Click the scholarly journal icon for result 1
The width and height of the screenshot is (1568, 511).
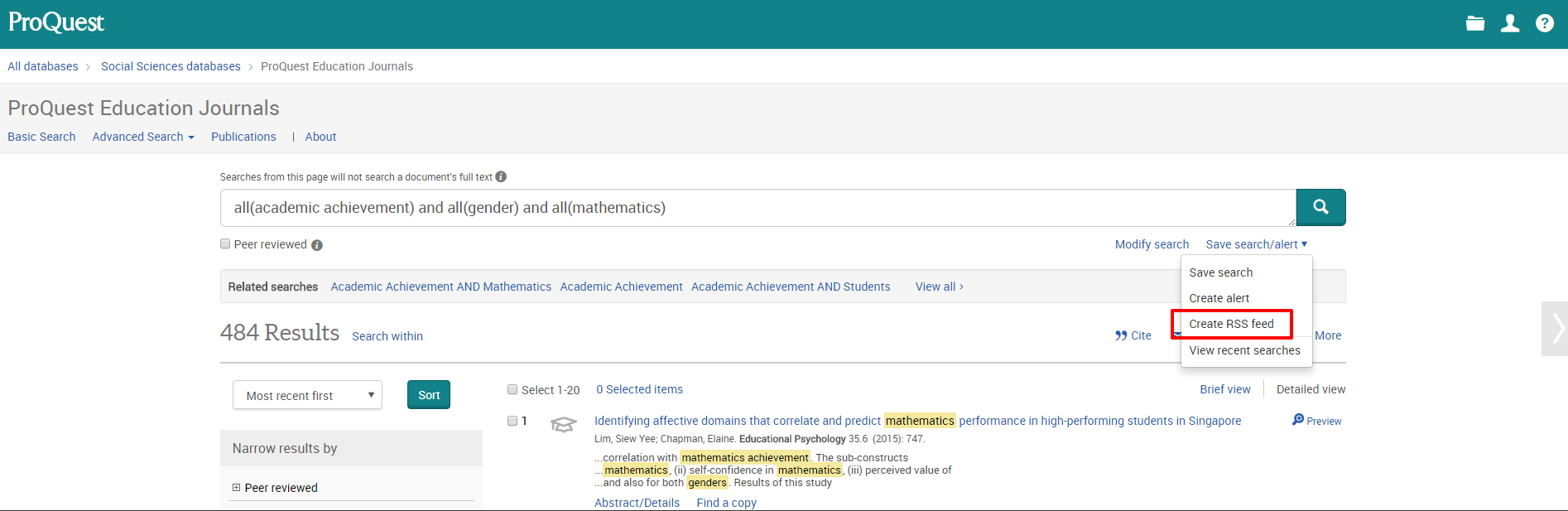[563, 424]
